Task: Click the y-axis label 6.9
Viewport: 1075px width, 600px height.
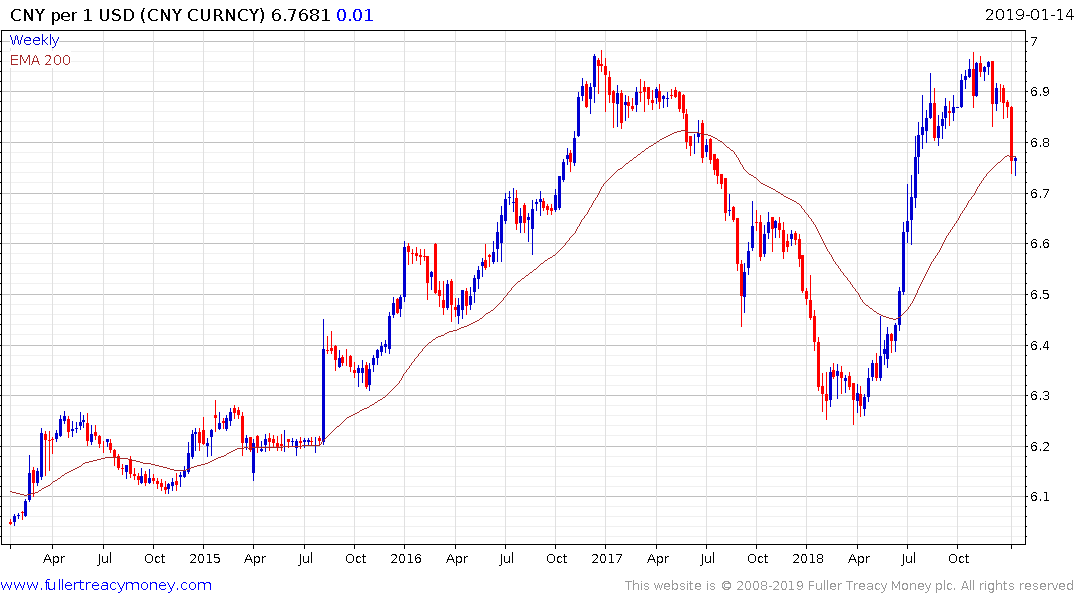Action: point(1040,92)
